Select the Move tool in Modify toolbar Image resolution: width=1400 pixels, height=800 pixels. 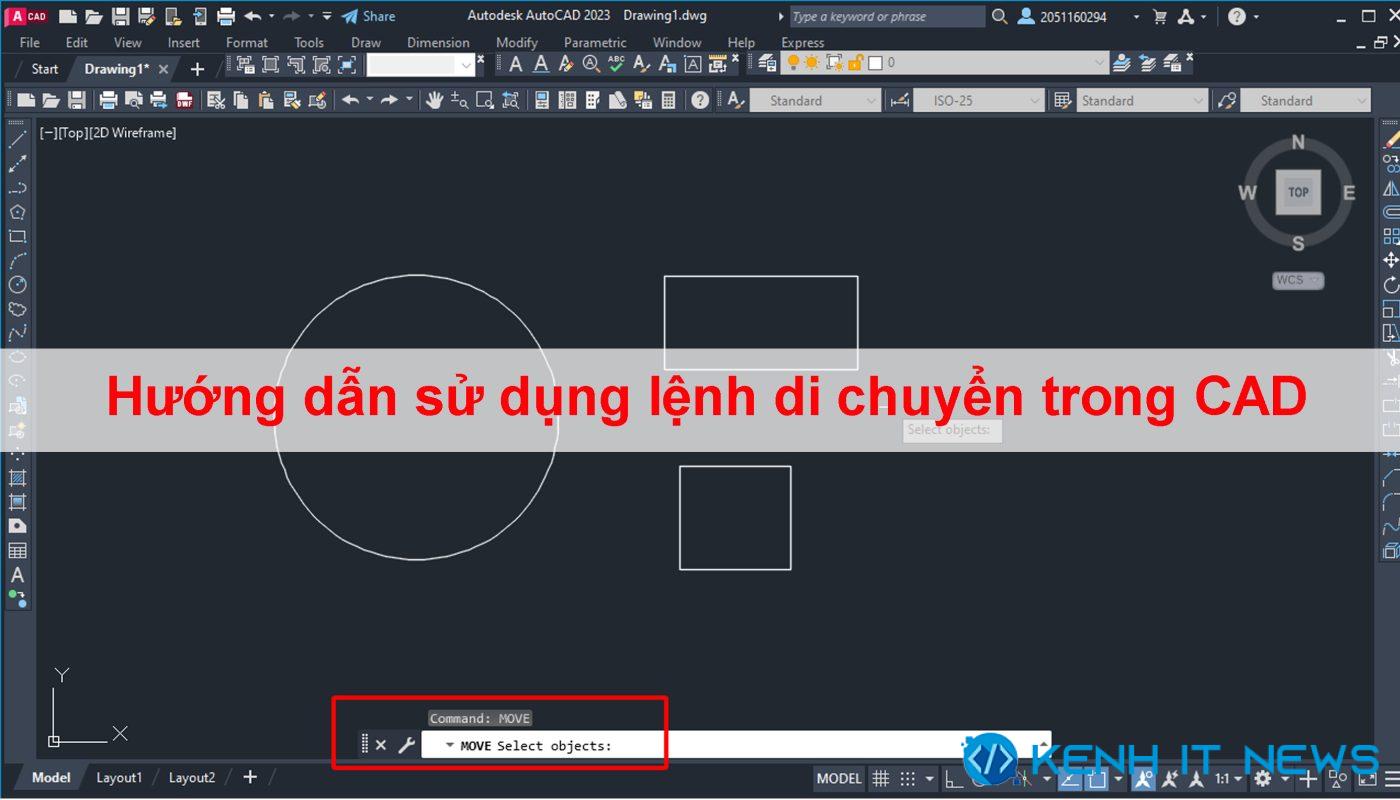point(1391,260)
